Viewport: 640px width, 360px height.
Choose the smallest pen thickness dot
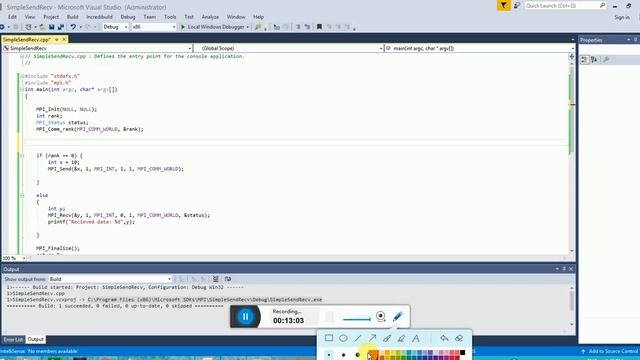(x=329, y=355)
